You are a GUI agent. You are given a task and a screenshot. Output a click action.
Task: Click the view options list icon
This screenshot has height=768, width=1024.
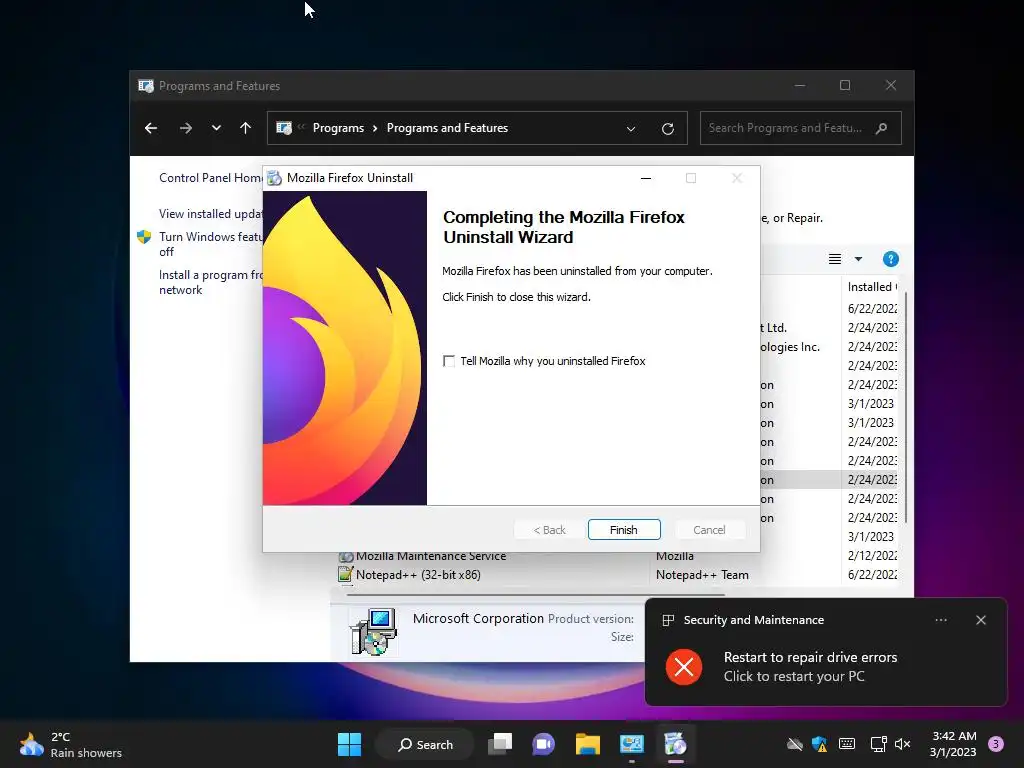[x=835, y=259]
